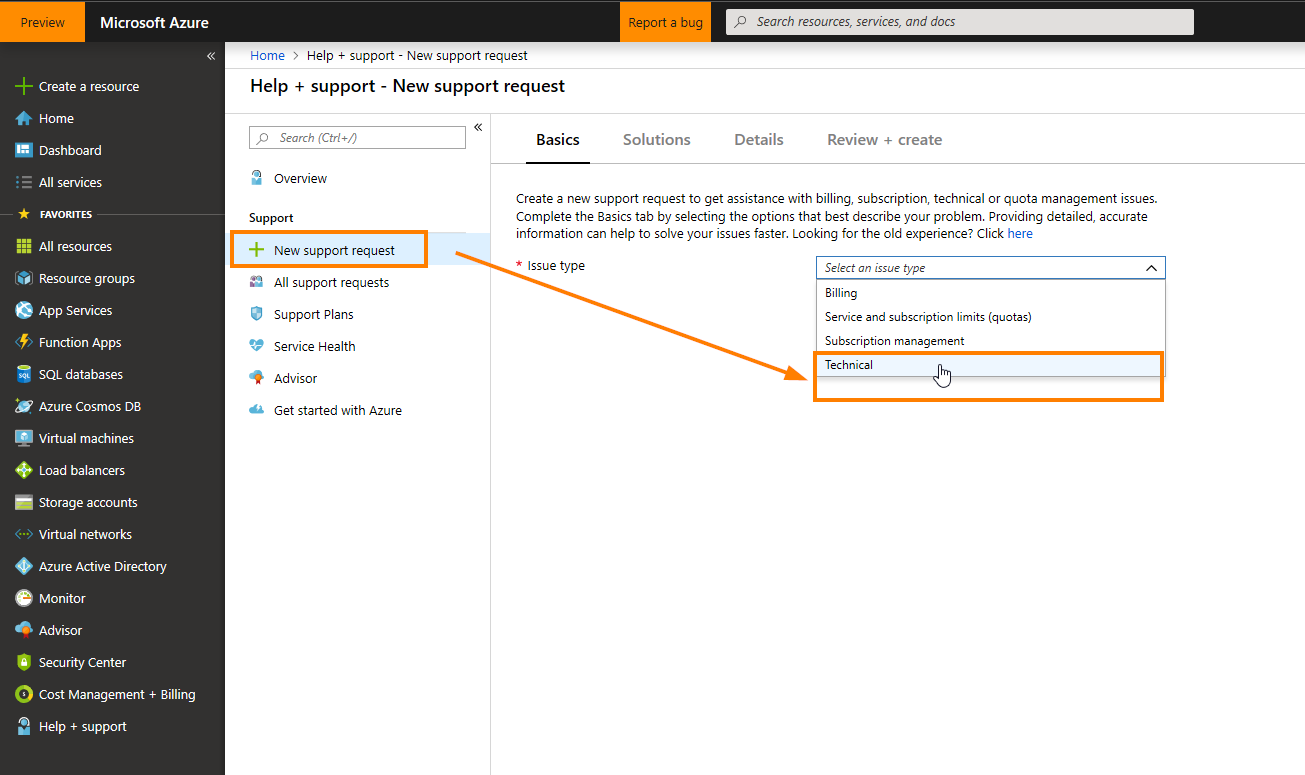Viewport: 1305px width, 775px height.
Task: Click the SQL databases icon
Action: [x=24, y=375]
